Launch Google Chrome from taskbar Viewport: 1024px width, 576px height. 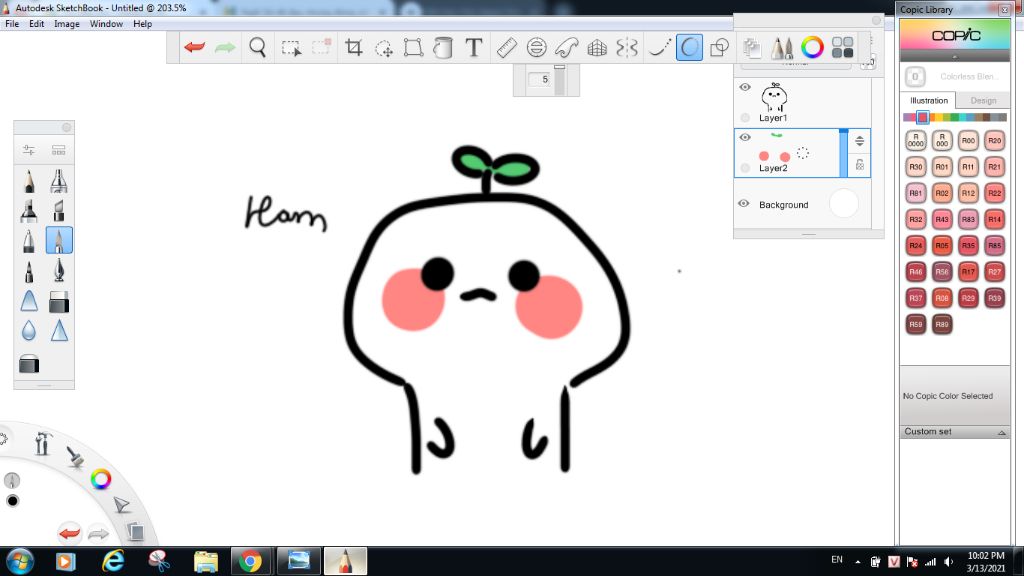250,561
